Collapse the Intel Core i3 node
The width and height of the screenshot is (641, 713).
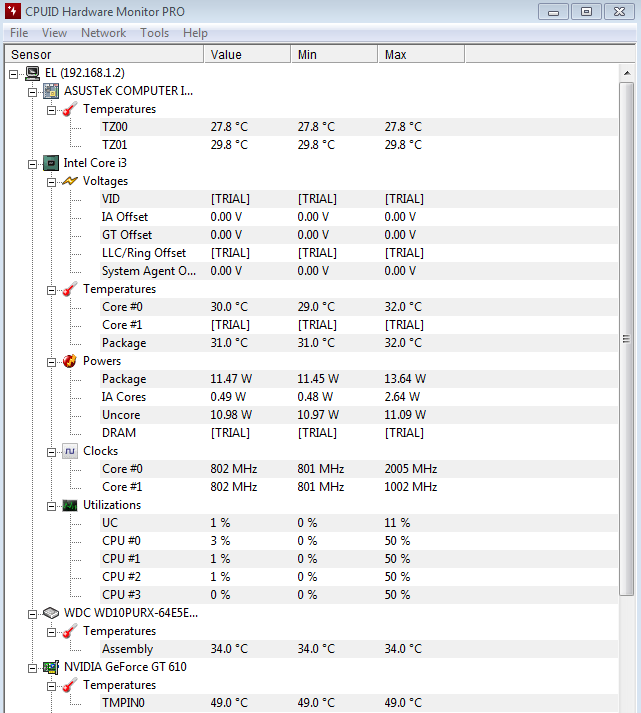tap(32, 164)
